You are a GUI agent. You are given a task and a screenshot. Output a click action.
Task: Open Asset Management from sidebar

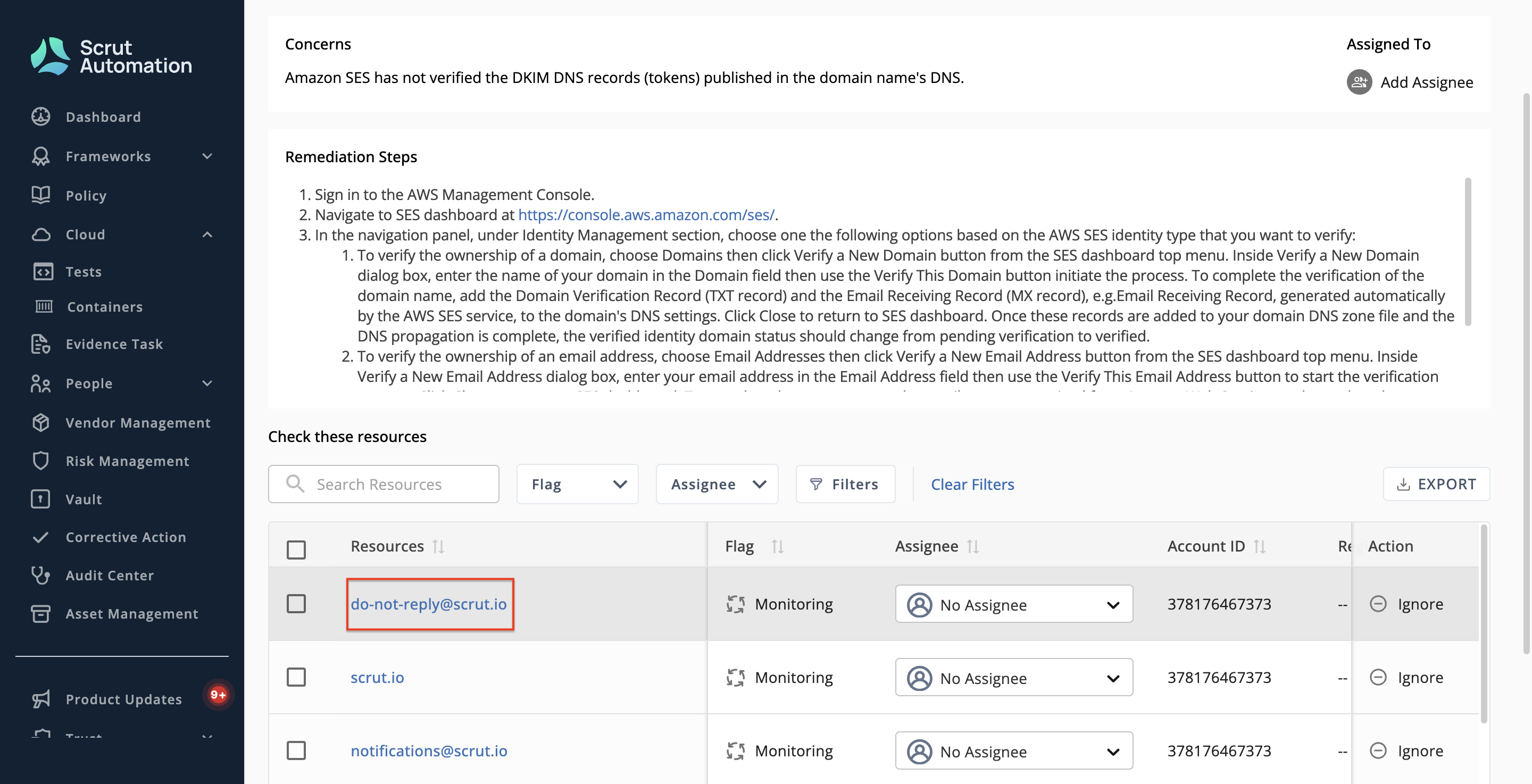coord(132,613)
